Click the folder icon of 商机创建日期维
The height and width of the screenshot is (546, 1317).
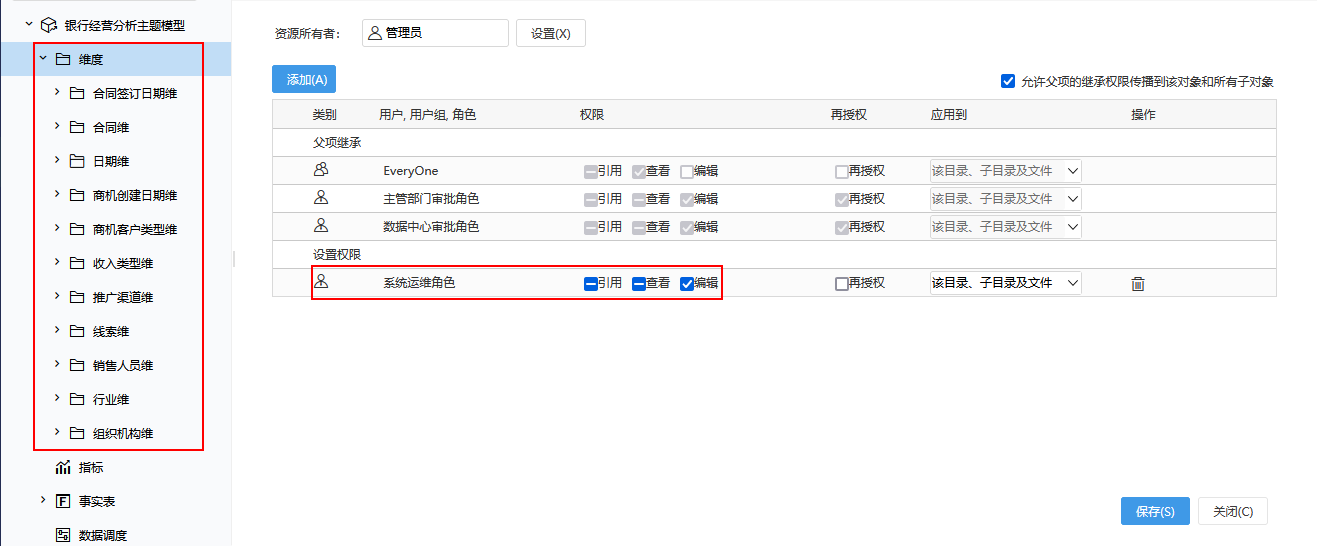coord(76,195)
